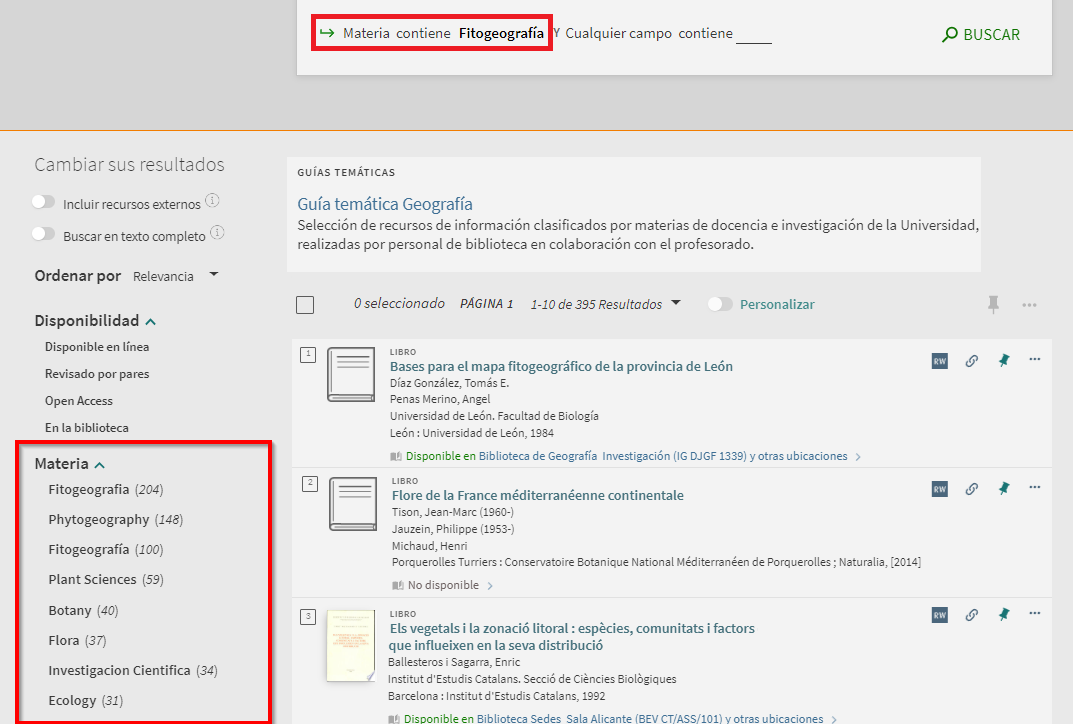
Task: Toggle Buscar en texto completo switch
Action: (x=43, y=235)
